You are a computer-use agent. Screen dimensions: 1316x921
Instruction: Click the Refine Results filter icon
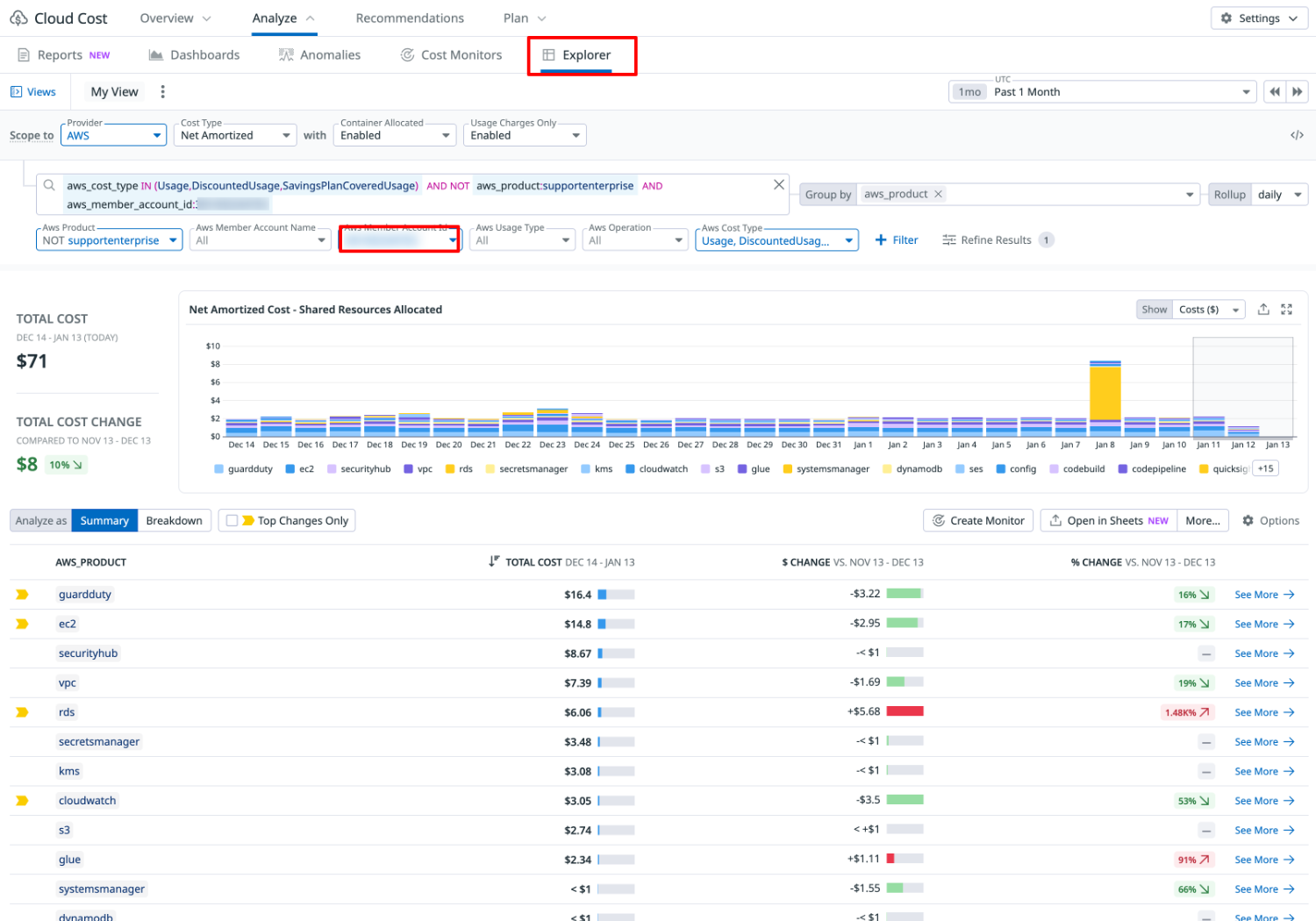[x=948, y=239]
